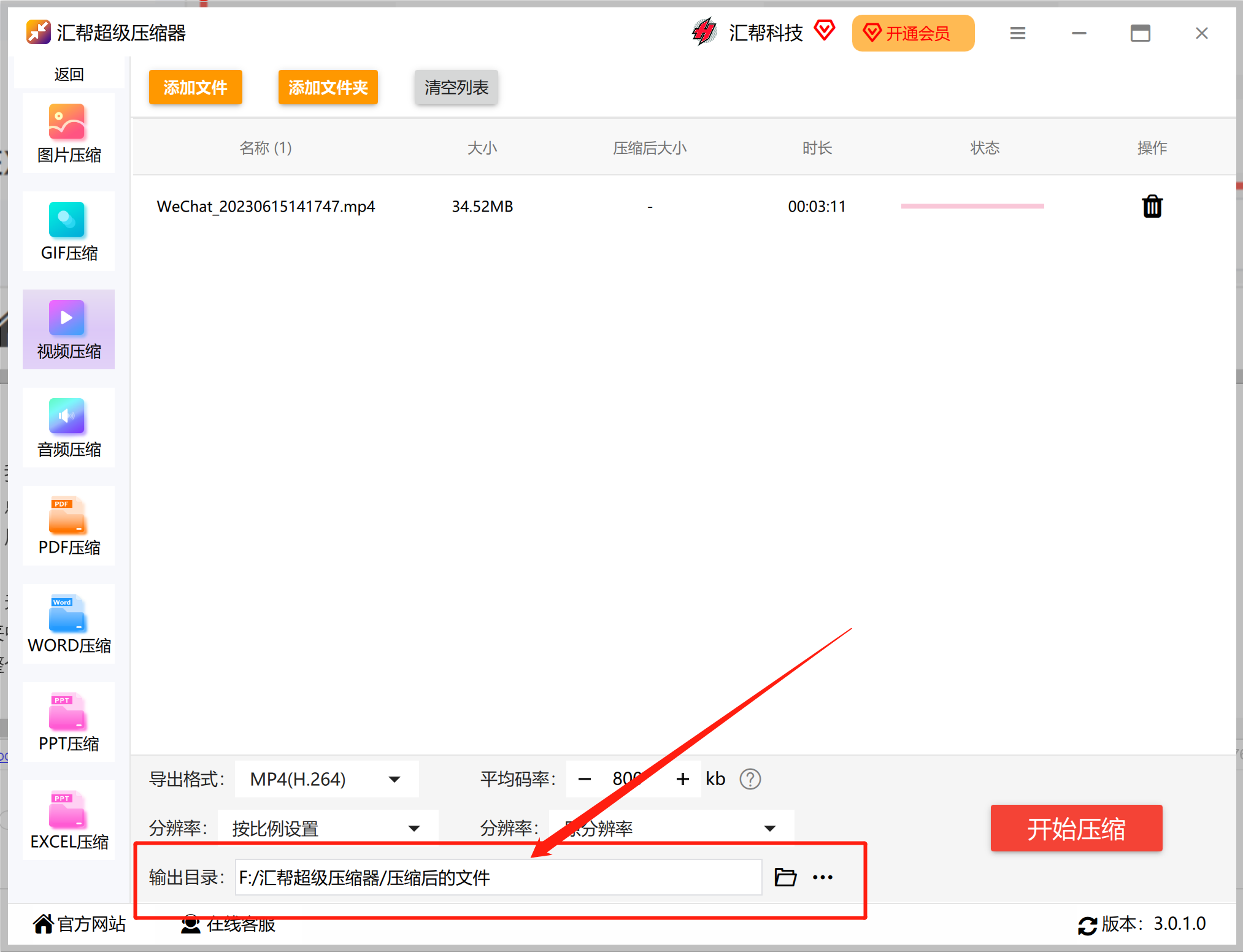This screenshot has width=1243, height=952.
Task: Go back using 返回
Action: pyautogui.click(x=69, y=74)
